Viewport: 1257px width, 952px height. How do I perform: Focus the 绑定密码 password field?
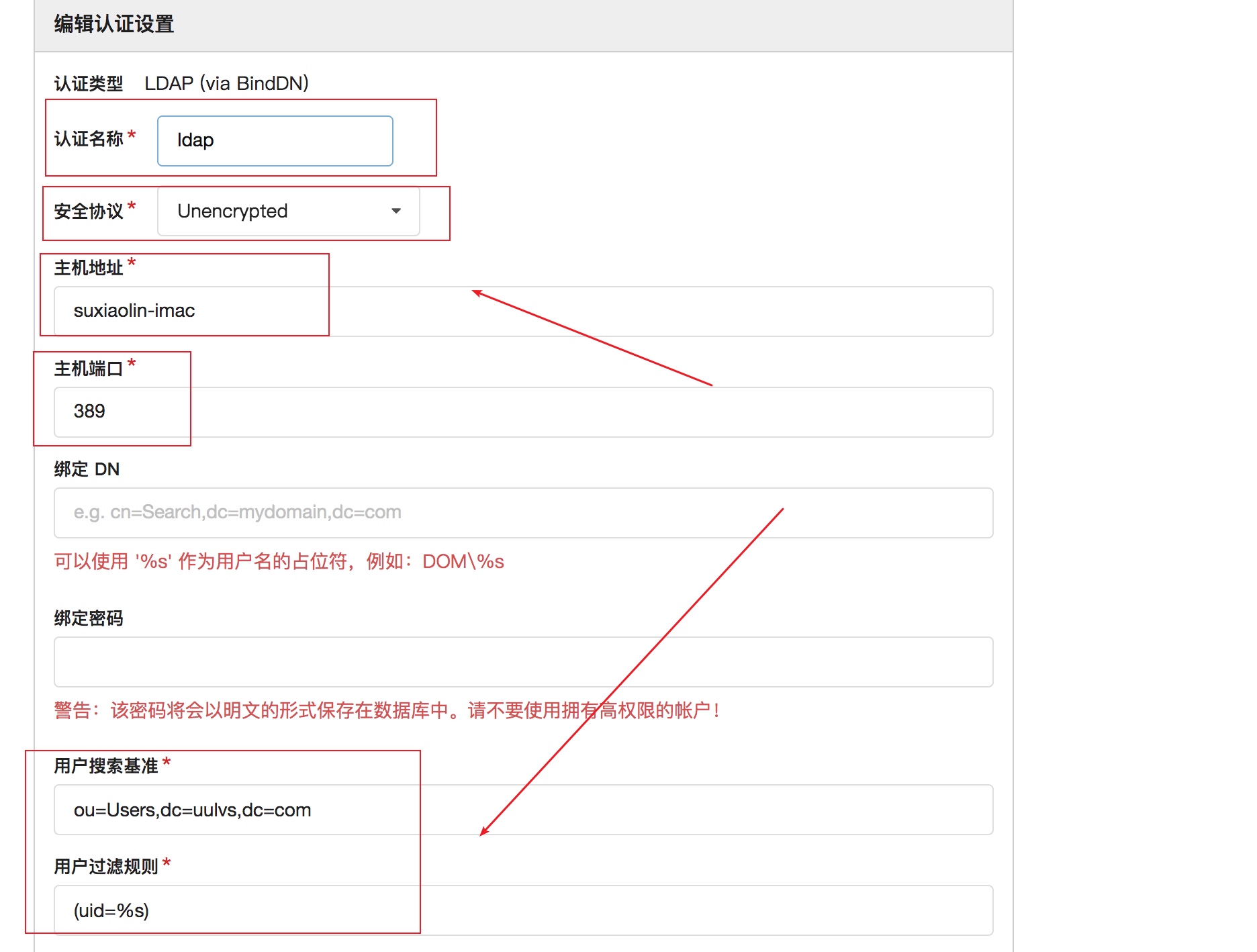tap(523, 661)
